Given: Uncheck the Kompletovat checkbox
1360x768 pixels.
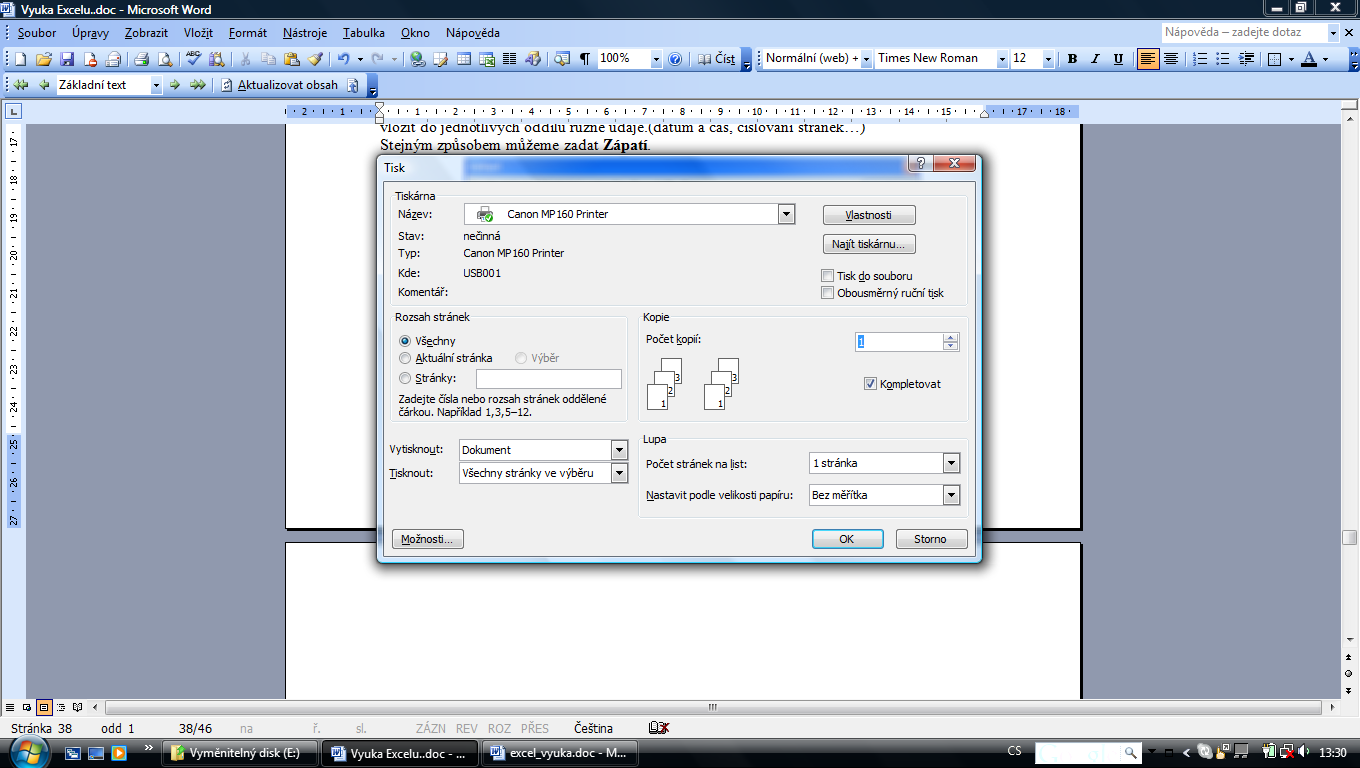Looking at the screenshot, I should [x=870, y=384].
